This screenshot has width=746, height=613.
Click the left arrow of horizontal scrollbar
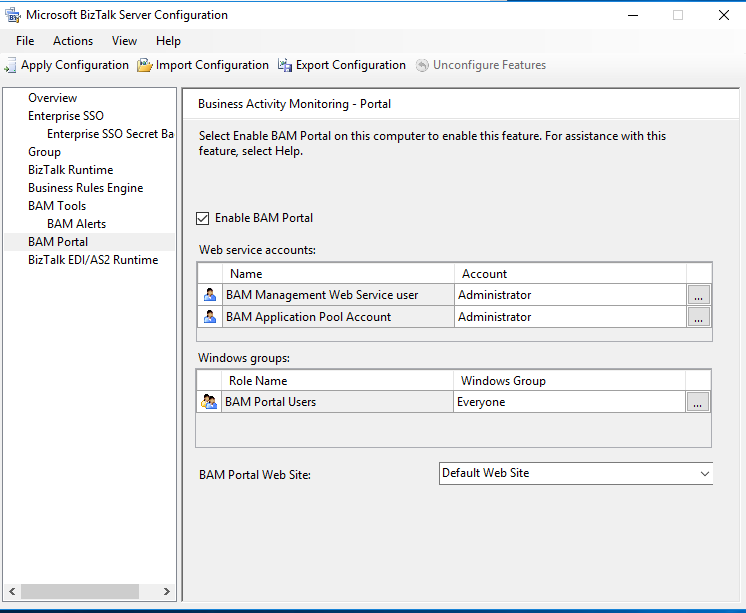click(12, 591)
